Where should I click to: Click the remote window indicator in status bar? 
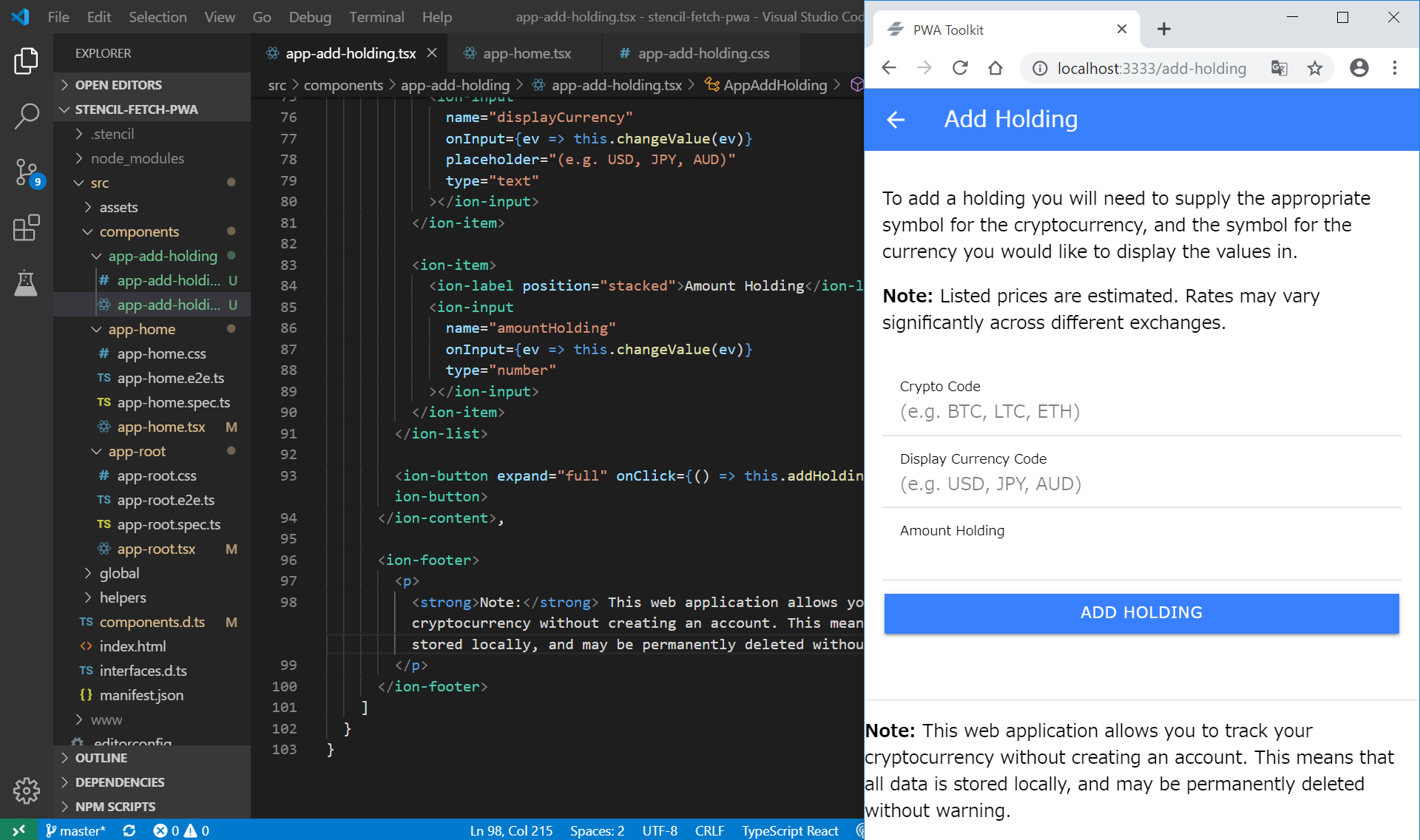pyautogui.click(x=18, y=830)
